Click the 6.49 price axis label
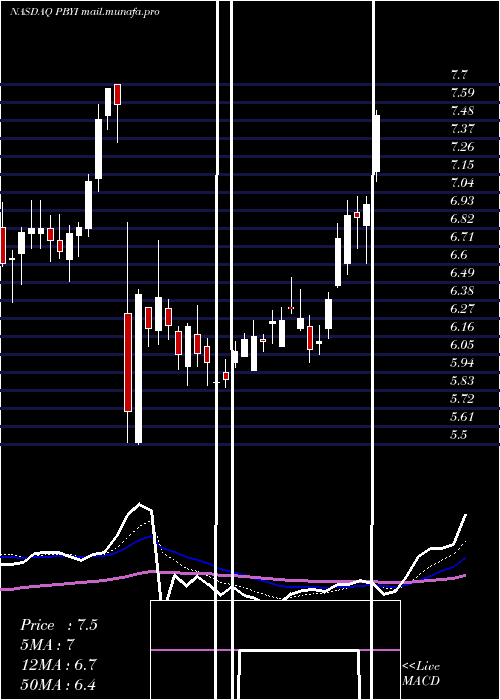The image size is (500, 700). pos(462,273)
